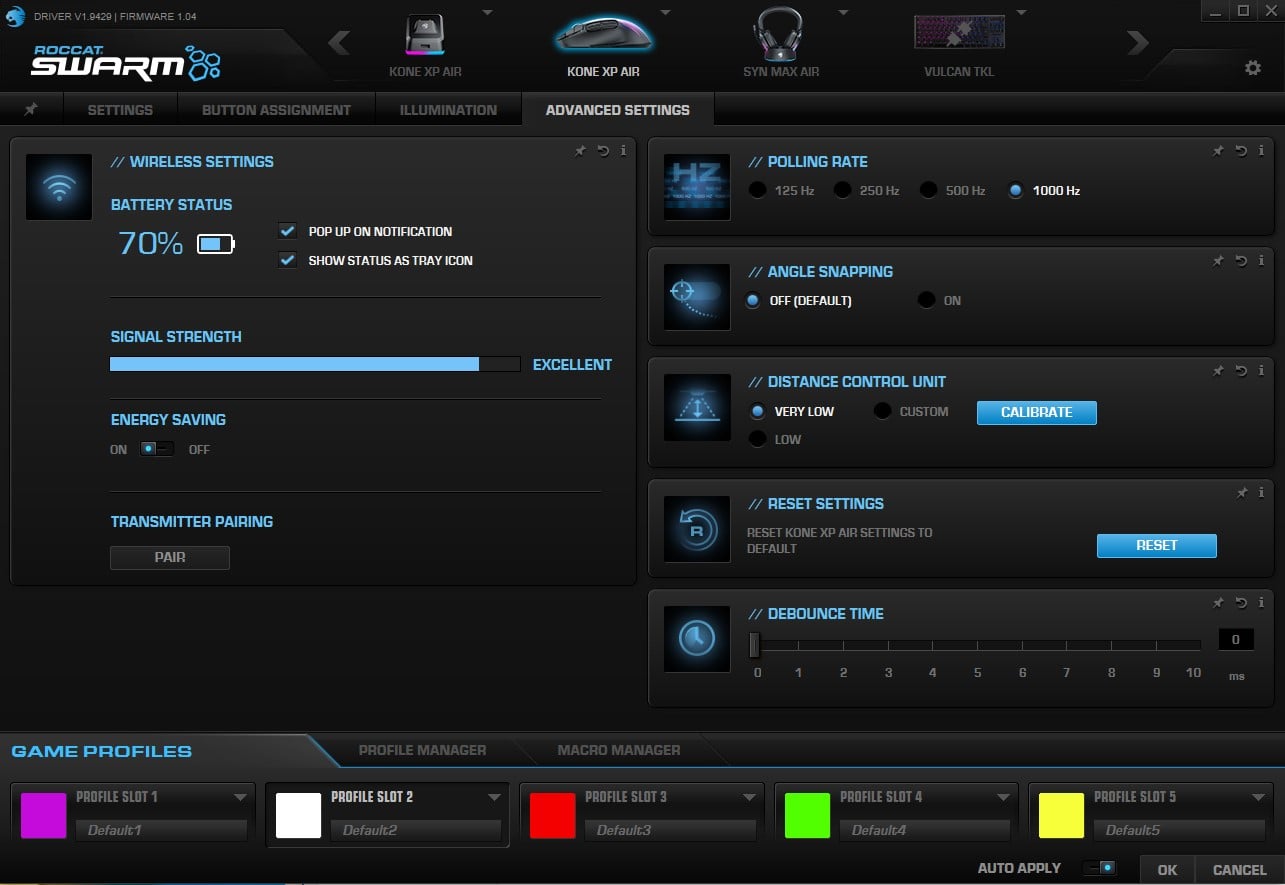Expand the Profile Slot 1 dropdown

click(x=240, y=797)
